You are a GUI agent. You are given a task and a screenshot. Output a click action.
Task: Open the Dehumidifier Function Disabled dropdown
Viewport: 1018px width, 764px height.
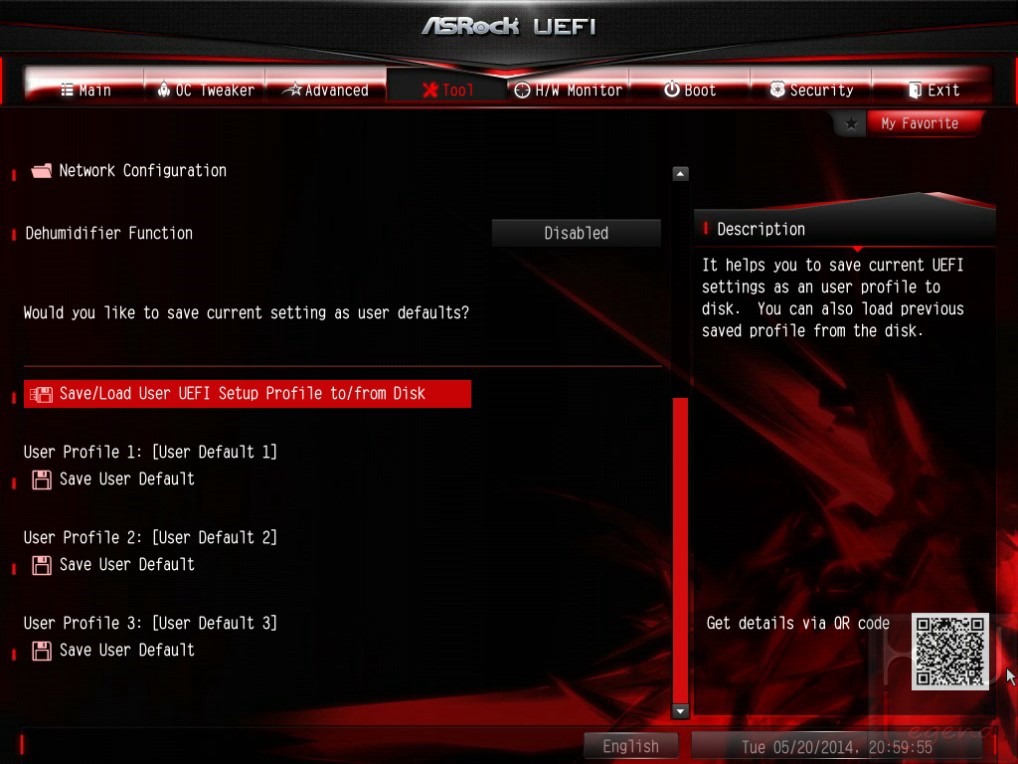576,233
